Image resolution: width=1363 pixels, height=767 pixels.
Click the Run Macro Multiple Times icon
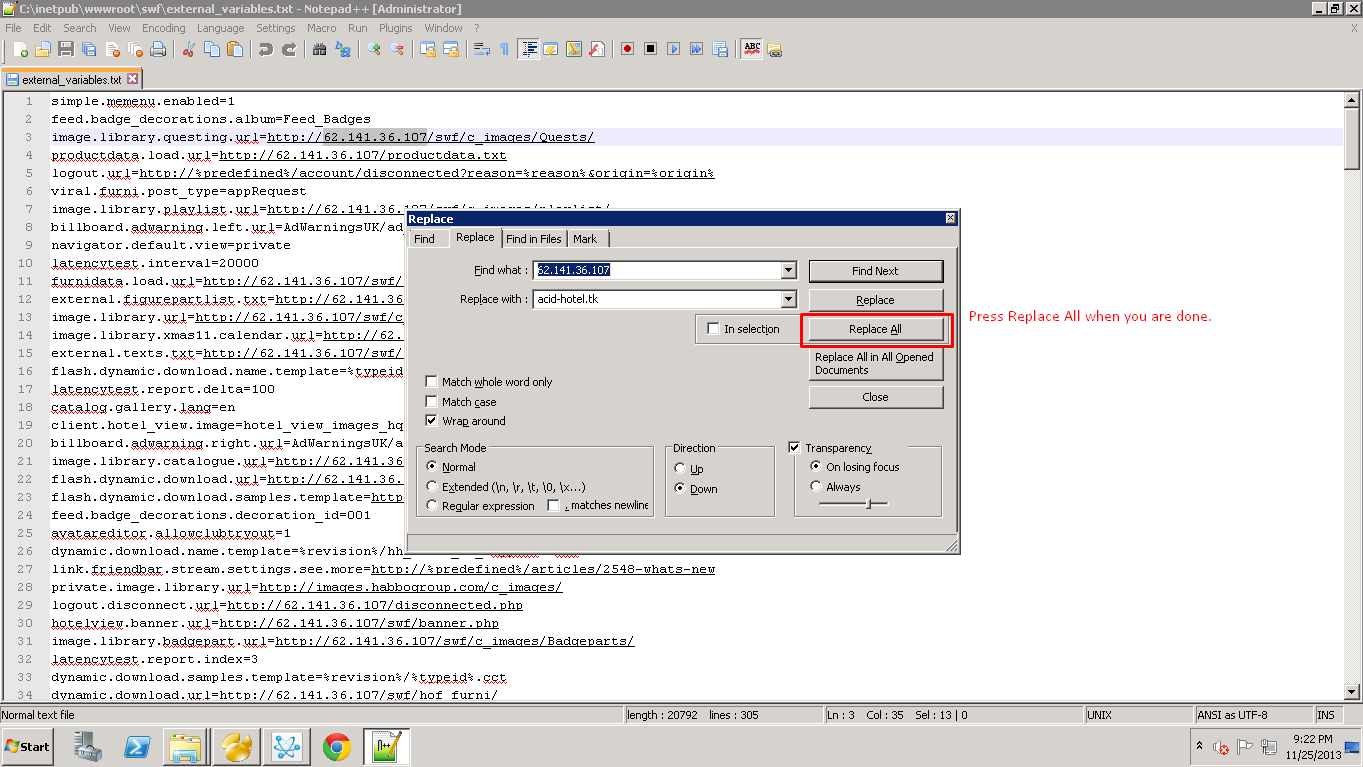tap(696, 49)
